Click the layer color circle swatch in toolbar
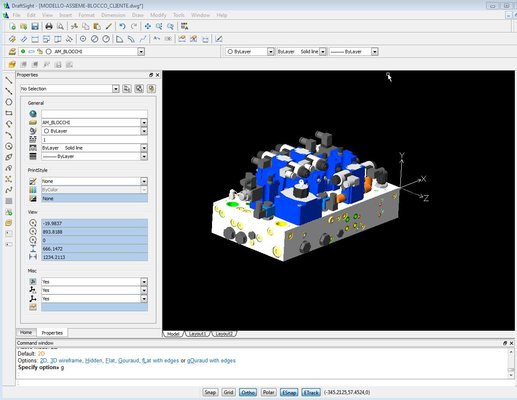Image resolution: width=517 pixels, height=400 pixels. point(49,51)
